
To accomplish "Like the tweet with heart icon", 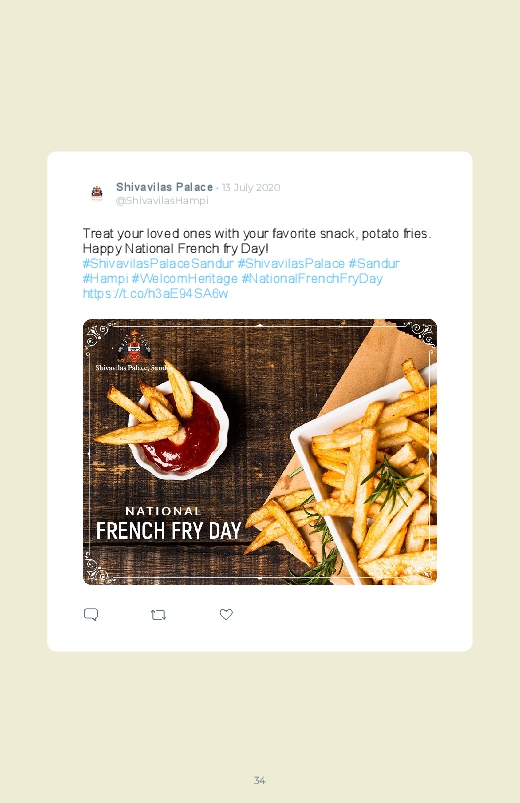I will (226, 614).
